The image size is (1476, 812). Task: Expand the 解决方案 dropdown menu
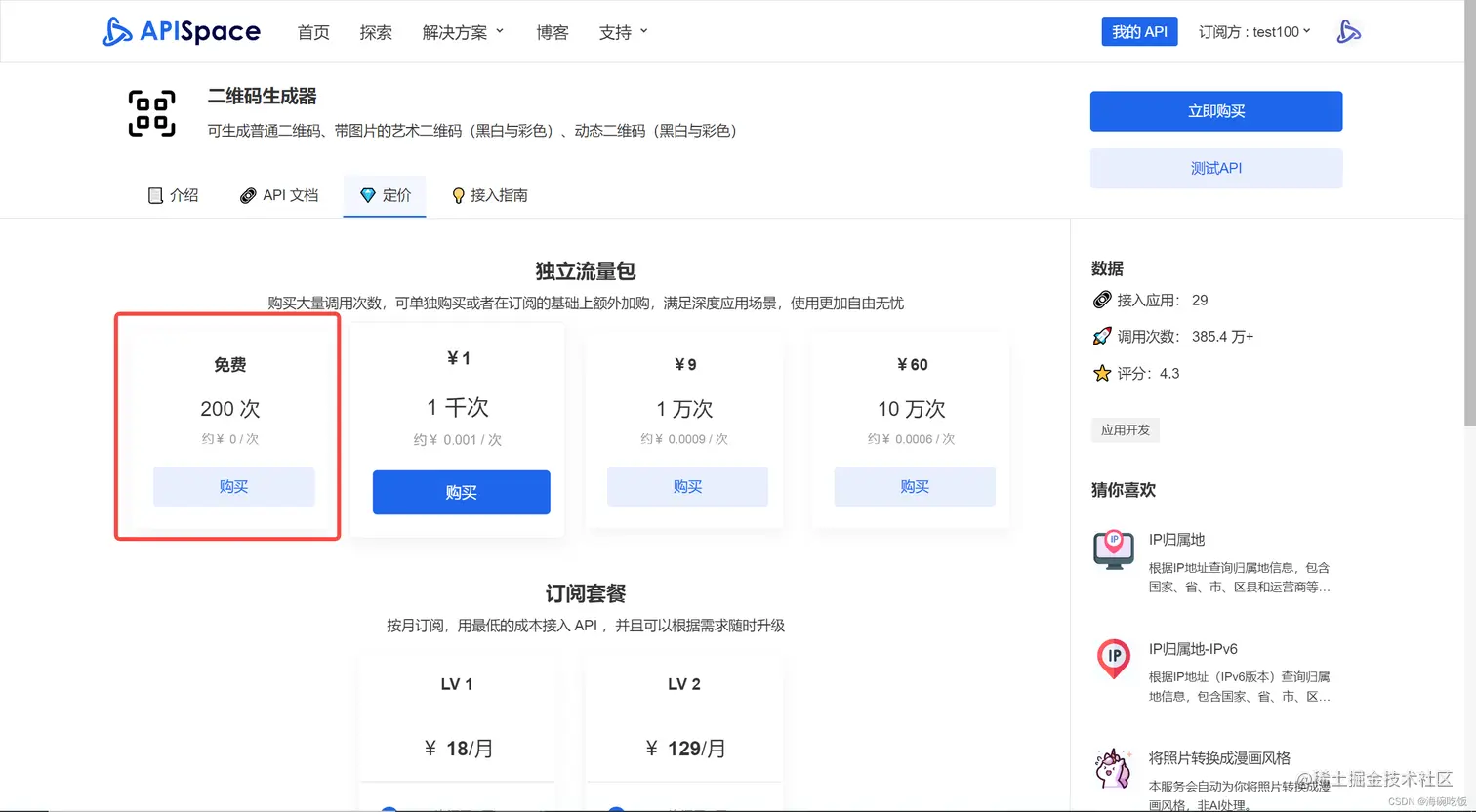point(463,30)
